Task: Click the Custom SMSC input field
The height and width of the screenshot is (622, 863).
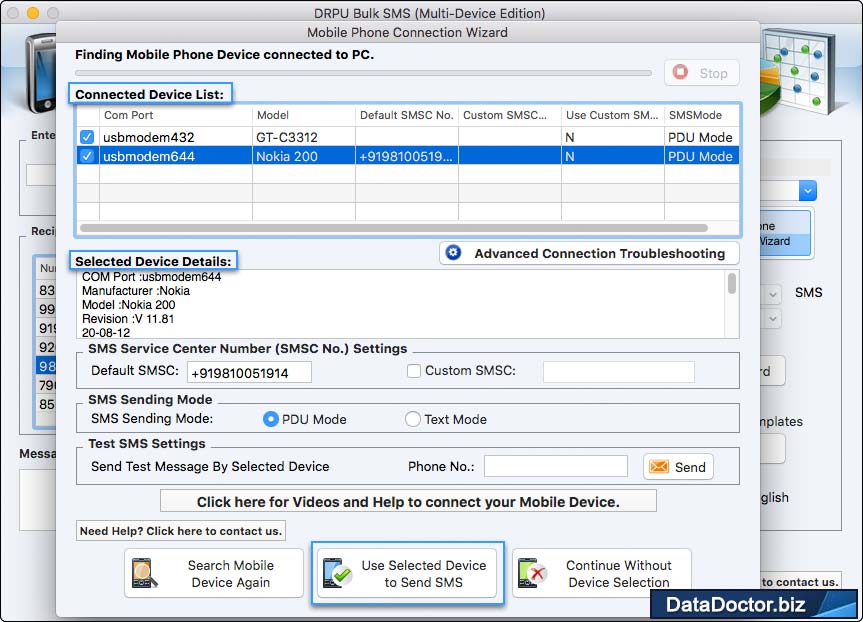Action: tap(619, 372)
